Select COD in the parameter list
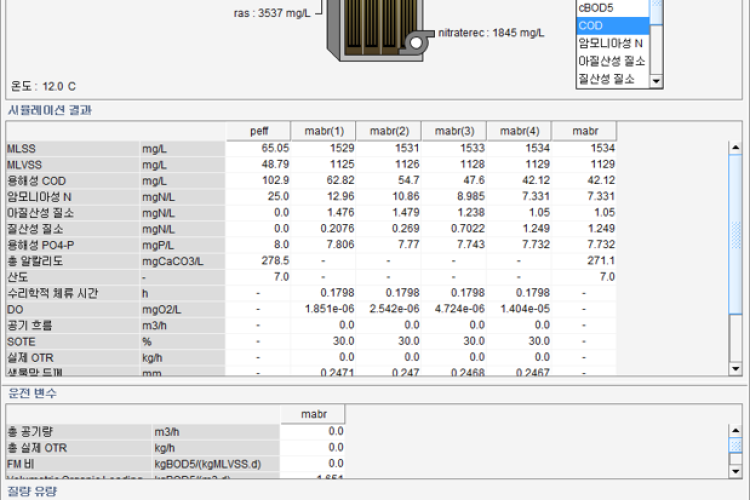 point(613,26)
